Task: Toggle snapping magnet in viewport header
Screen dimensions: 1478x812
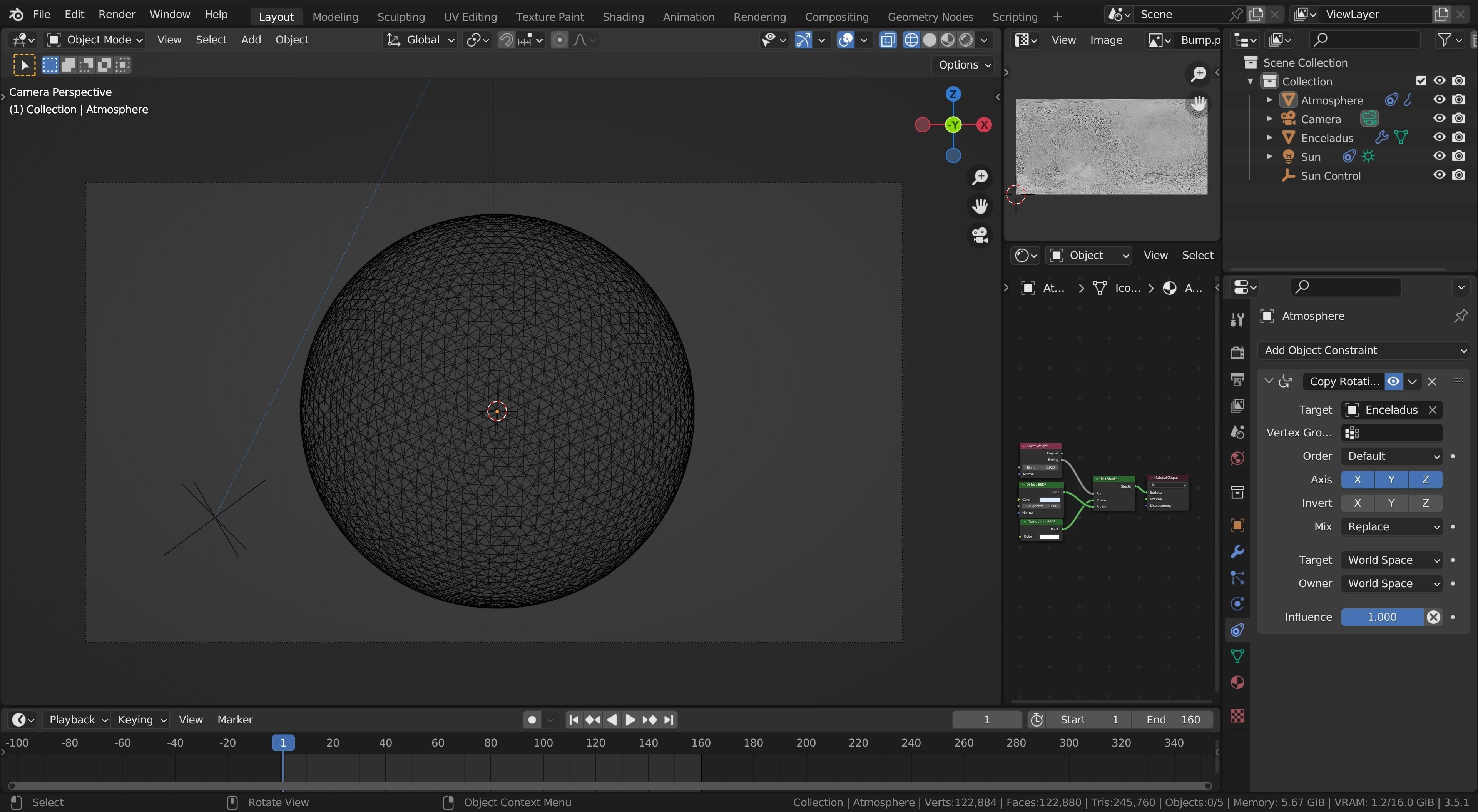Action: pos(505,40)
